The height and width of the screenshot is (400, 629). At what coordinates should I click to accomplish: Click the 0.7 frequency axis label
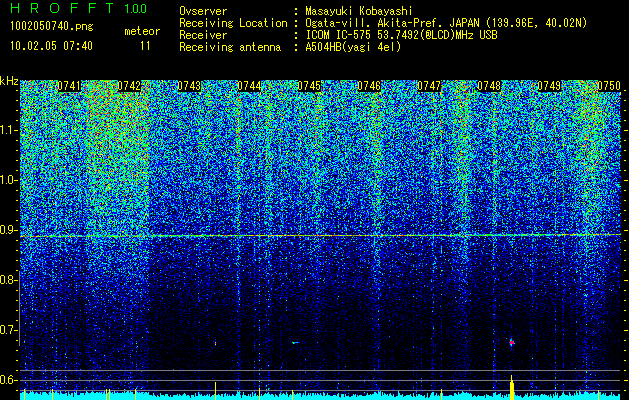coord(8,330)
